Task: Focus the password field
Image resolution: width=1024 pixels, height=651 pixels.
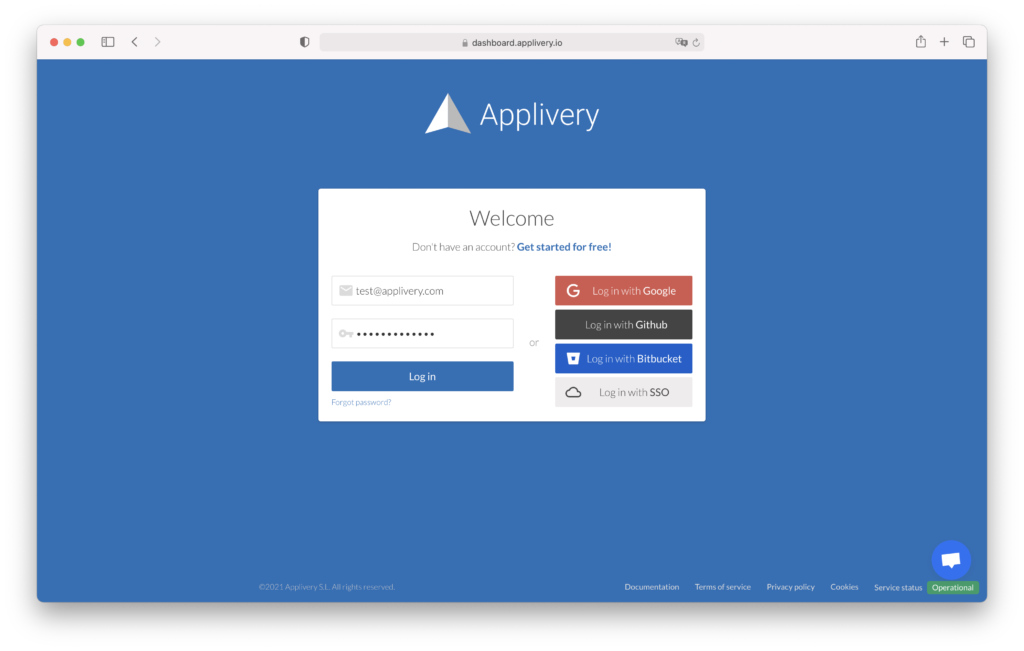Action: pyautogui.click(x=423, y=334)
